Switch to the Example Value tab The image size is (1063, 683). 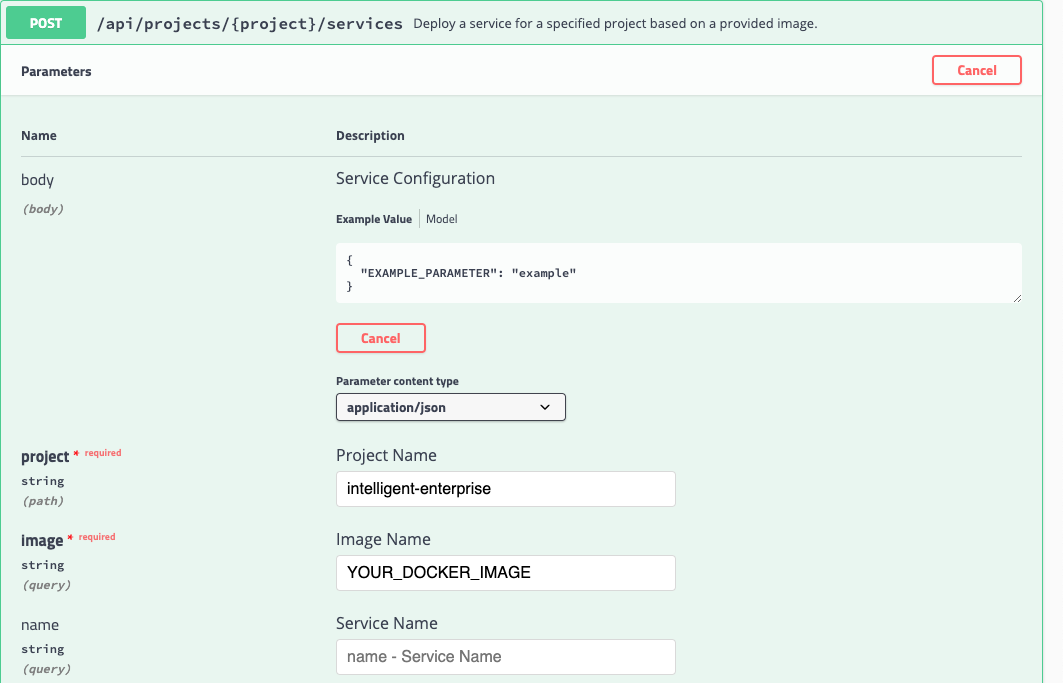[373, 219]
